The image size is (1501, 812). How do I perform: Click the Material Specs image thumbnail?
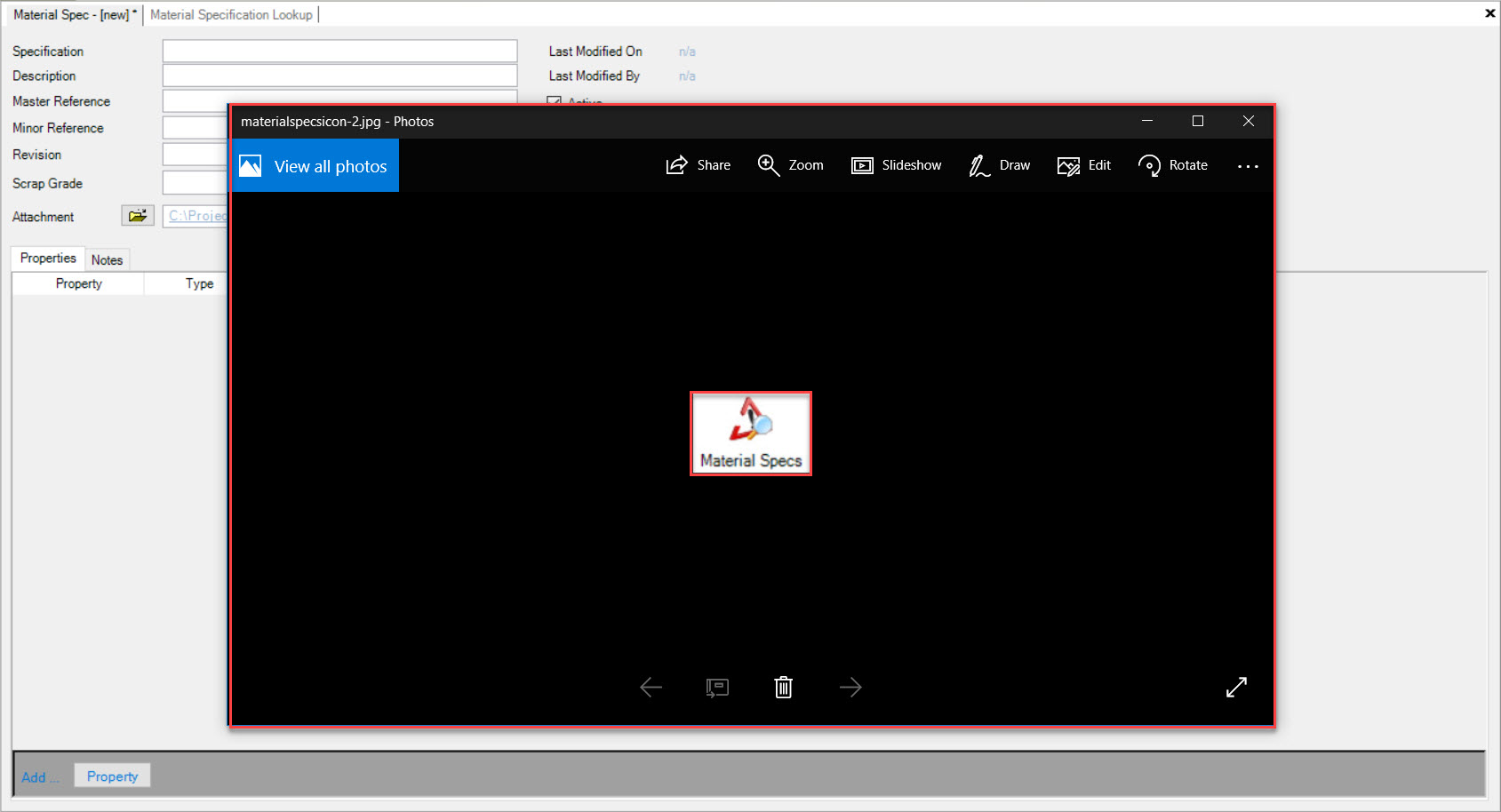751,434
